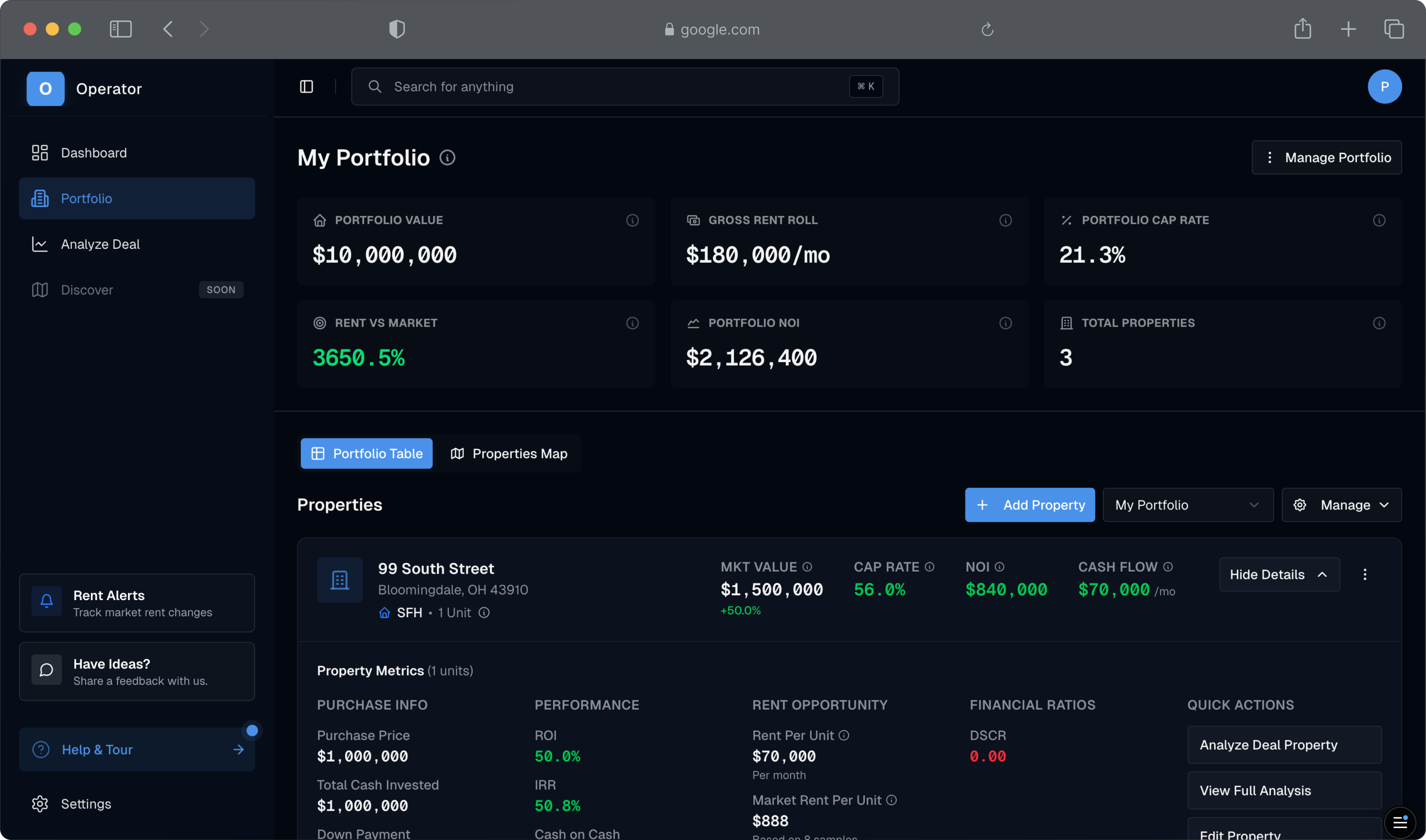Image resolution: width=1426 pixels, height=840 pixels.
Task: Click Safari's privacy shield icon
Action: tap(397, 29)
